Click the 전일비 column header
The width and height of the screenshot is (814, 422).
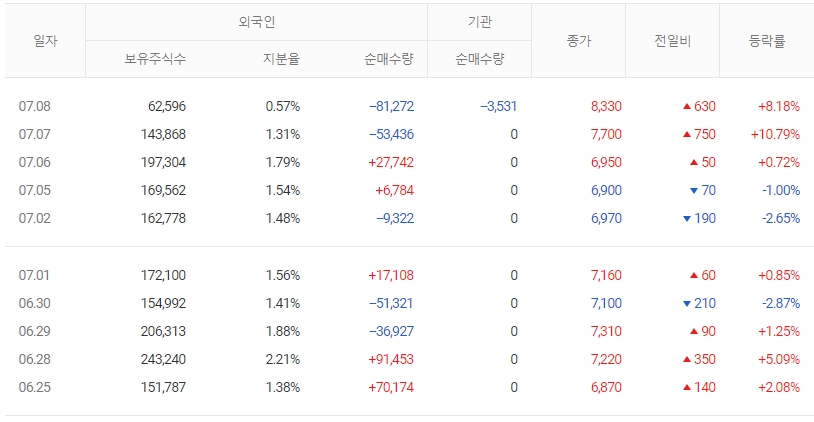[x=672, y=40]
